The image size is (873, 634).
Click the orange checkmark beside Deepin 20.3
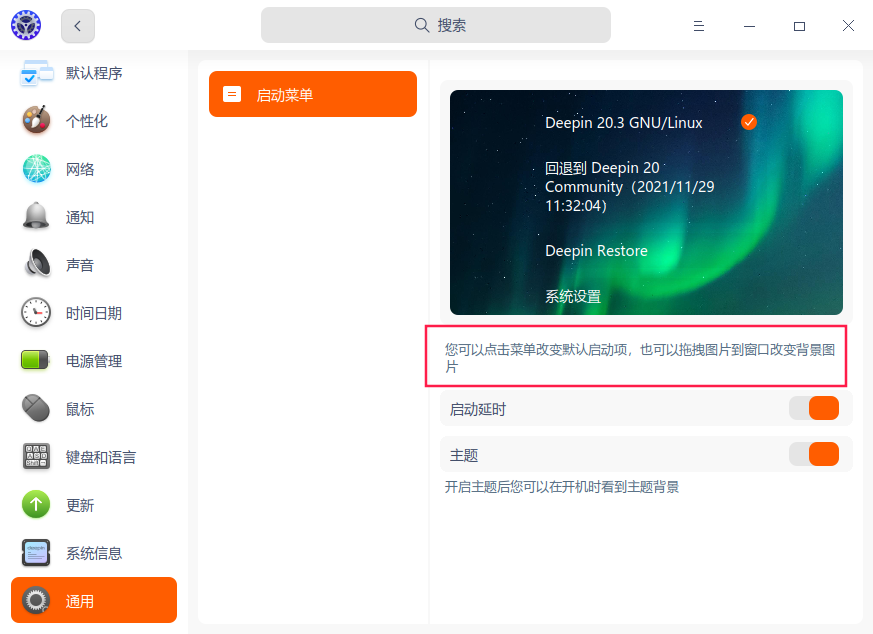[749, 122]
